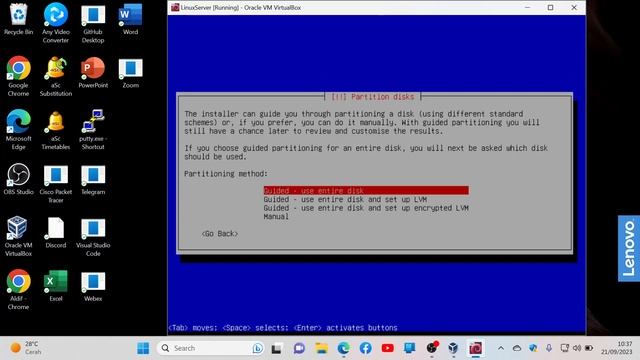The width and height of the screenshot is (640, 360).
Task: Open Task View on taskbar
Action: pyautogui.click(x=277, y=348)
